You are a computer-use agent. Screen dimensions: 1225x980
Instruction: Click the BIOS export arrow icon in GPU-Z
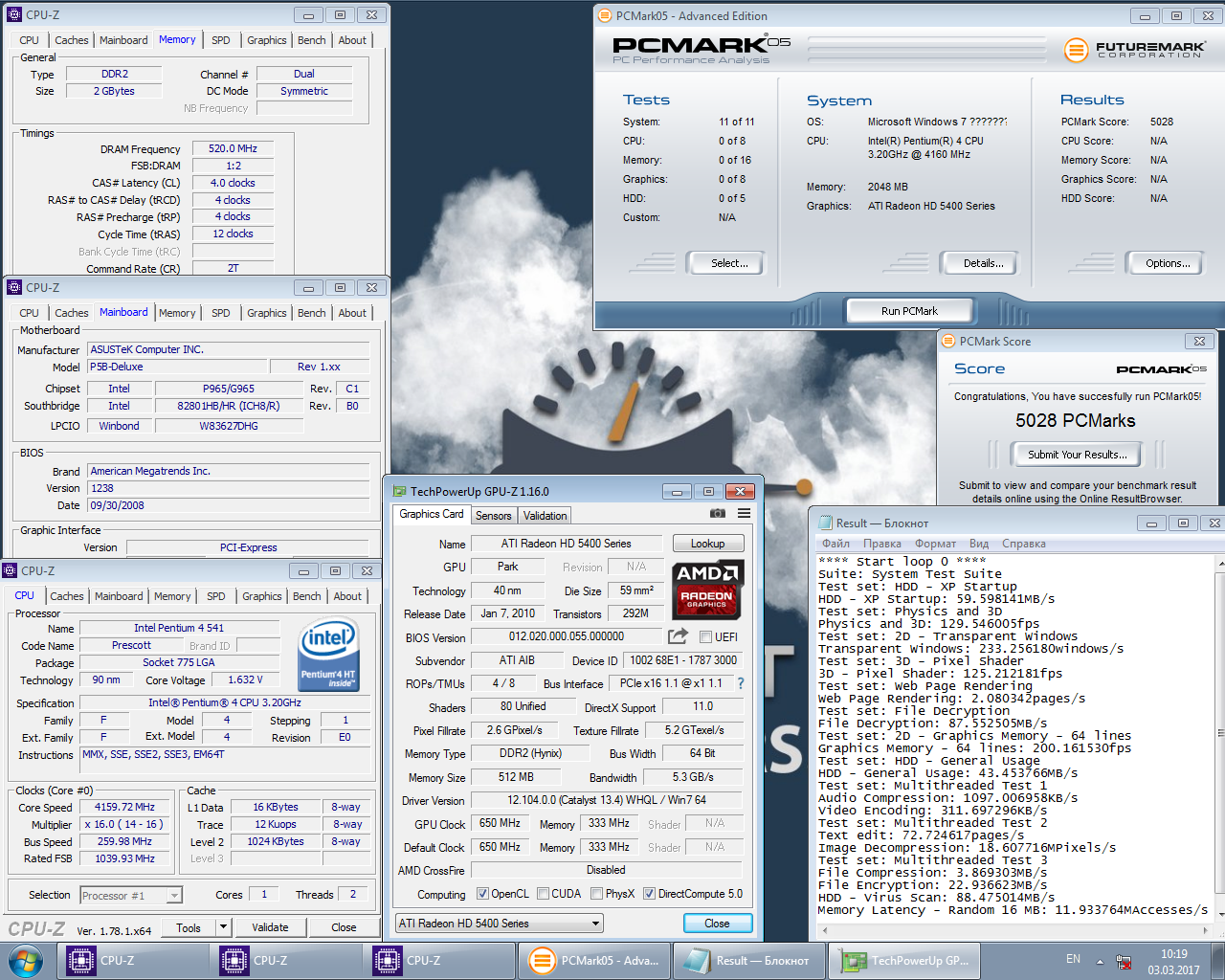pyautogui.click(x=678, y=636)
